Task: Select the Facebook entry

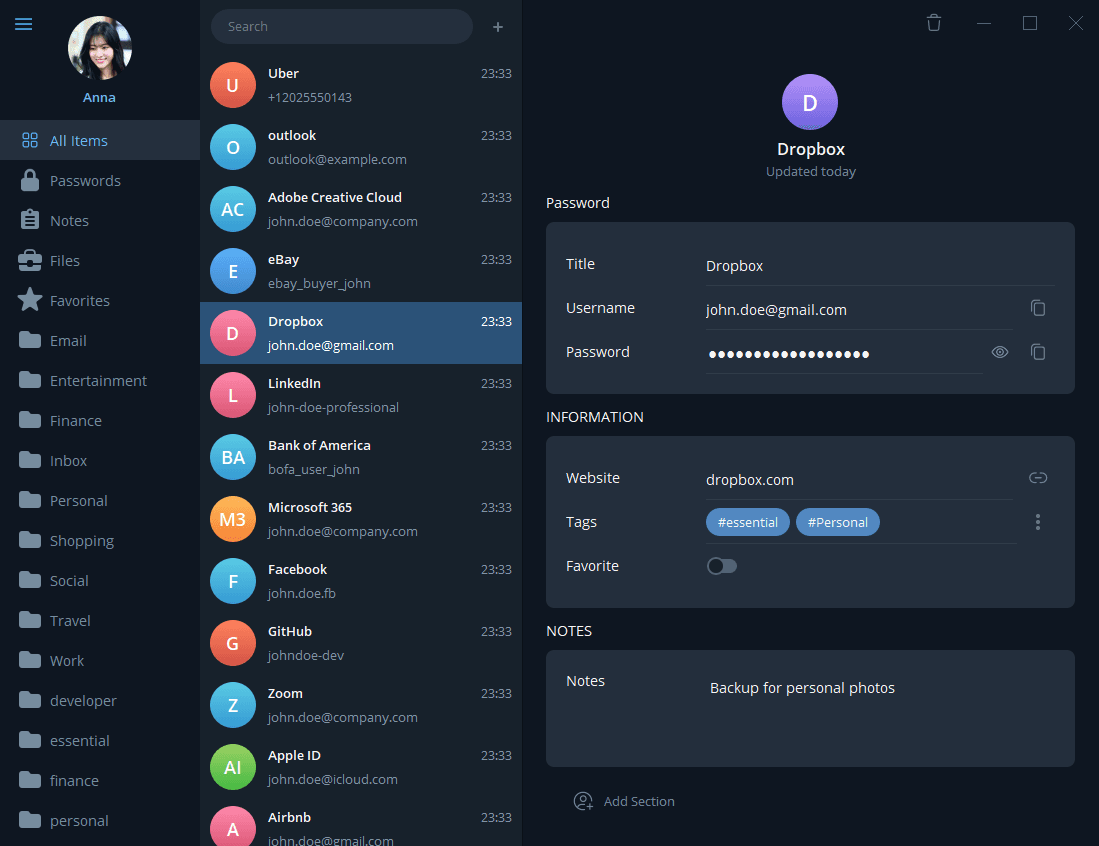Action: tap(361, 581)
